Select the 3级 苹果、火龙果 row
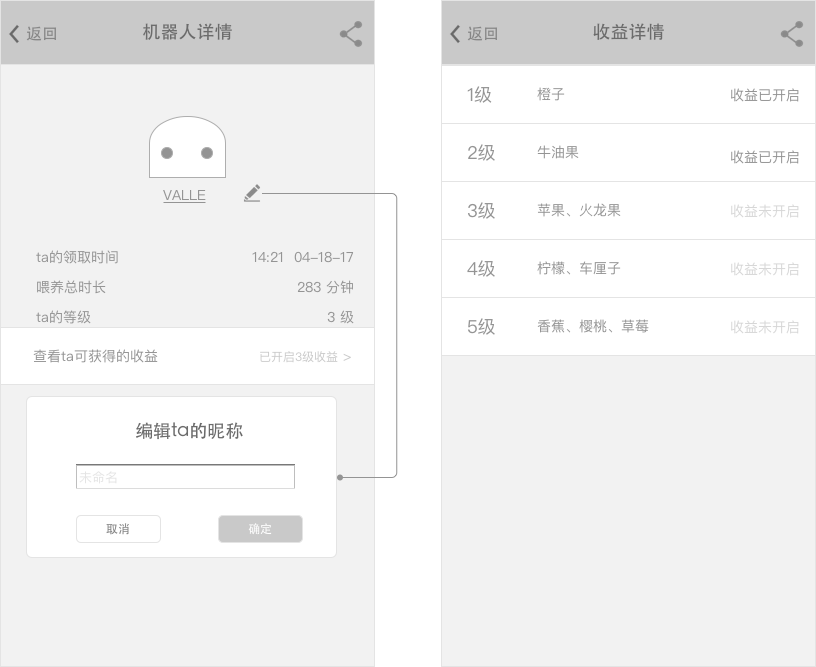Image resolution: width=816 pixels, height=667 pixels. (628, 211)
